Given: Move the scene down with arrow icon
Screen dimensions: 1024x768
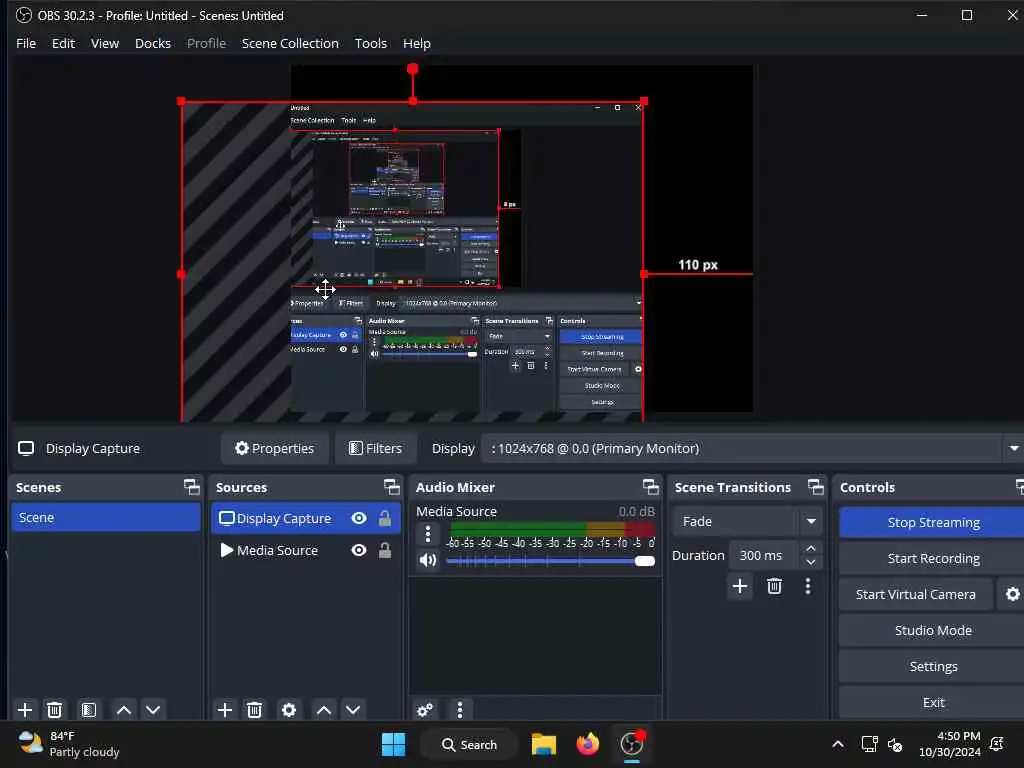Looking at the screenshot, I should pos(153,710).
